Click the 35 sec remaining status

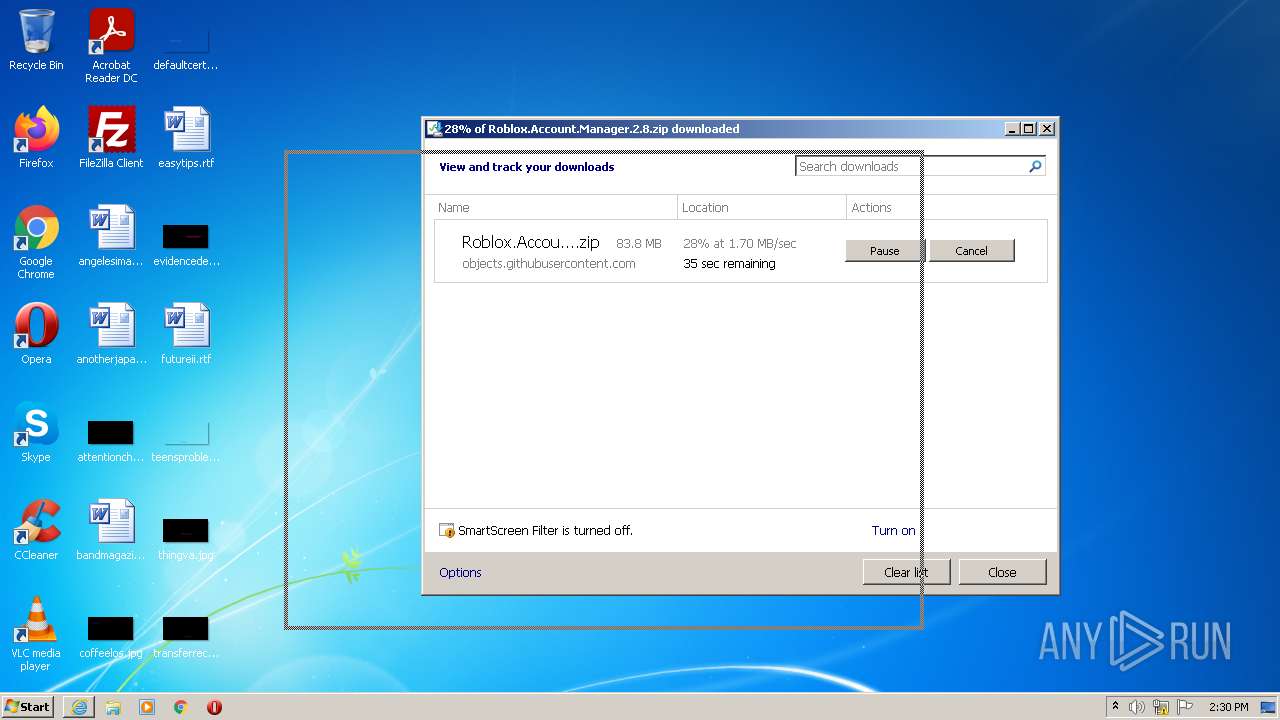729,264
